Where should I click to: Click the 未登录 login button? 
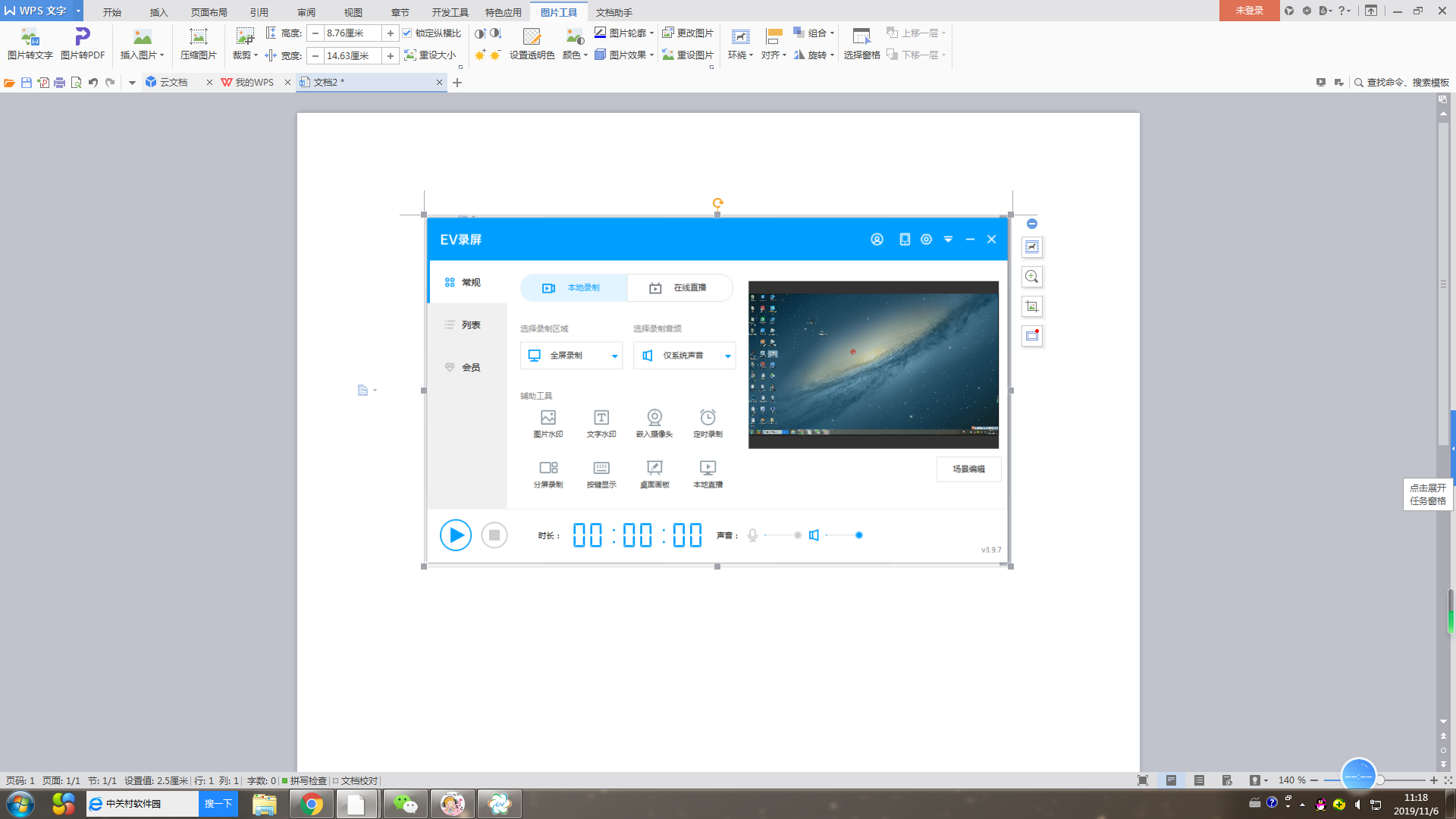[1249, 11]
